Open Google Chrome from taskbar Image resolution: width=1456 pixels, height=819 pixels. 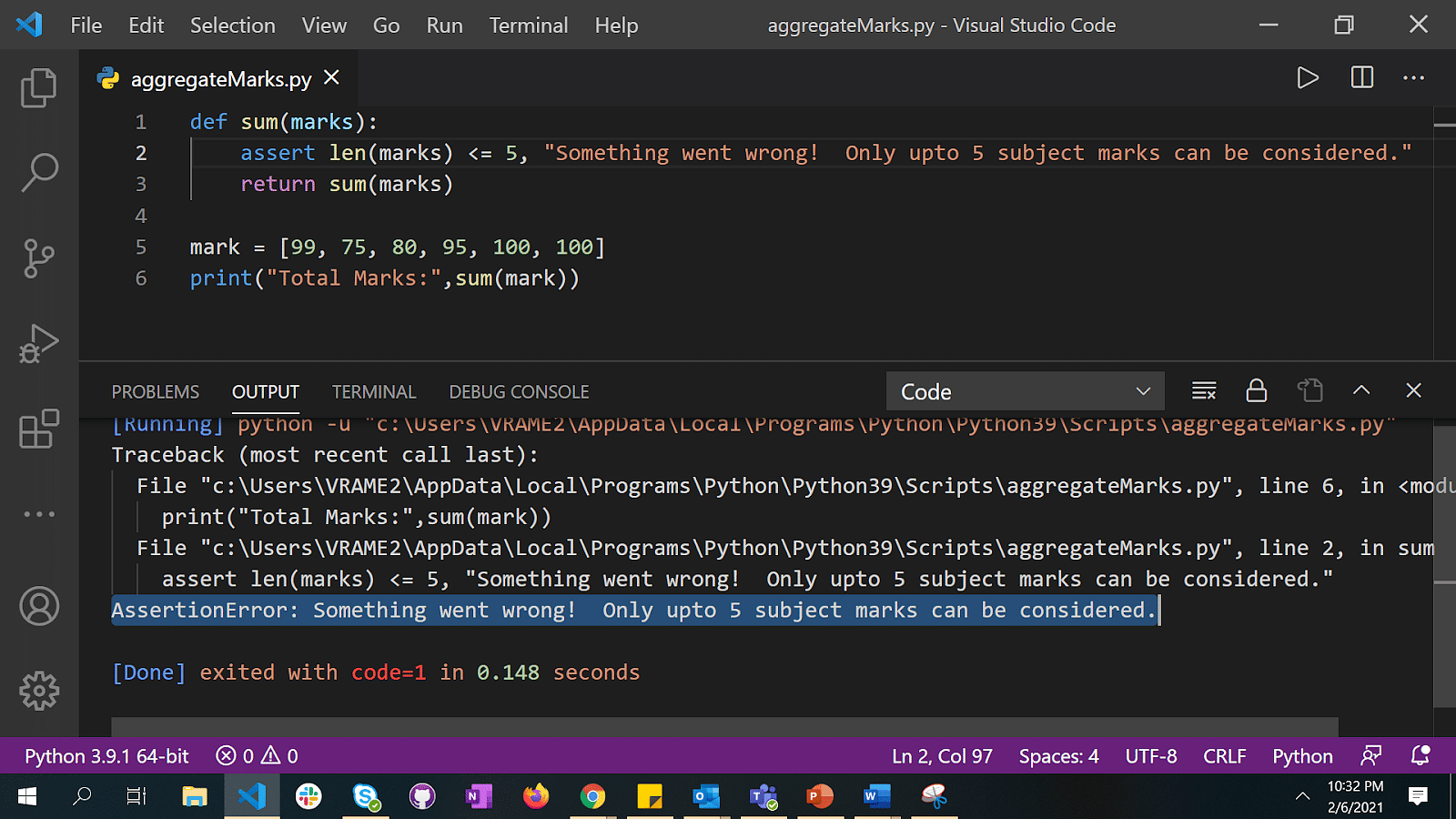[x=592, y=797]
